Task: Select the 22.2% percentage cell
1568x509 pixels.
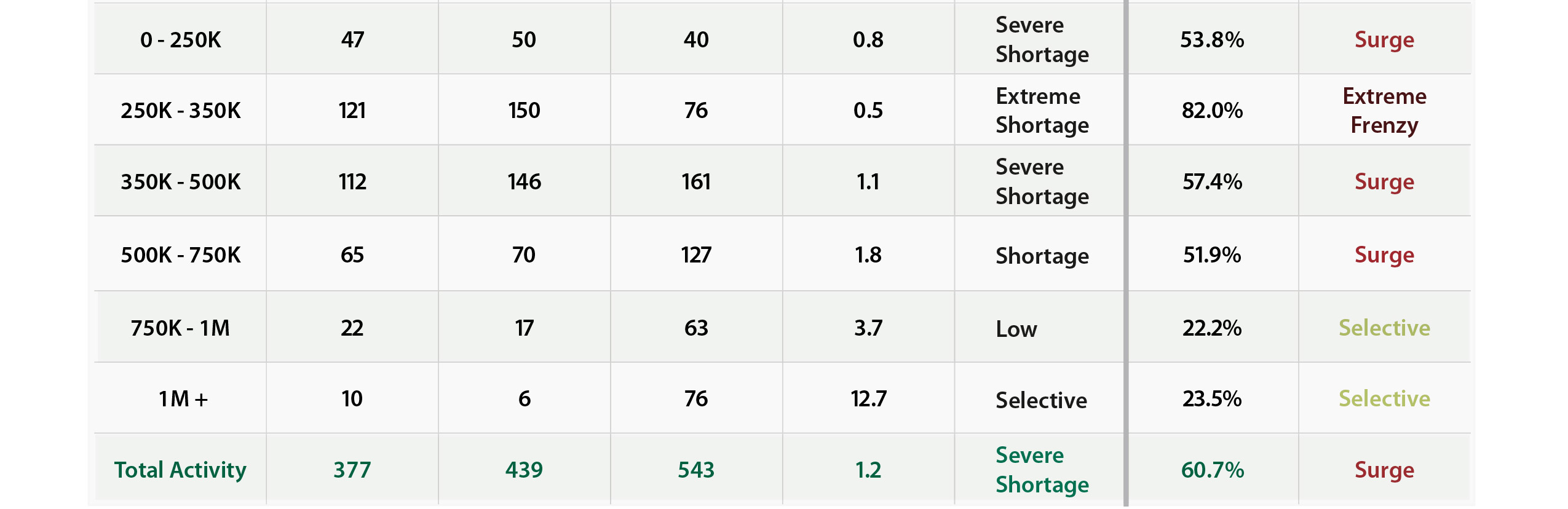Action: pyautogui.click(x=1212, y=328)
